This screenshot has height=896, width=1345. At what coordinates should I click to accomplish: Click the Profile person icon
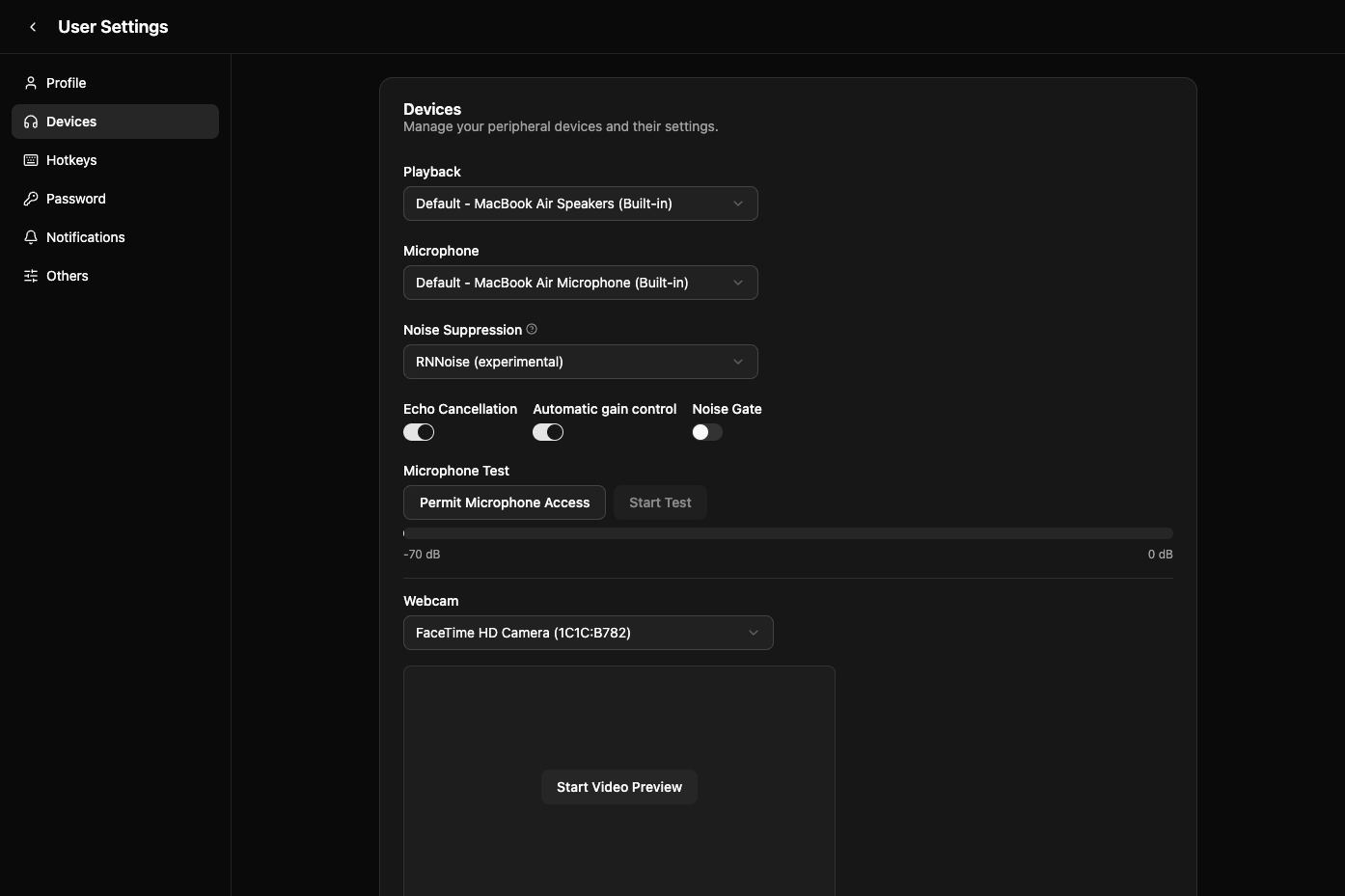(31, 83)
